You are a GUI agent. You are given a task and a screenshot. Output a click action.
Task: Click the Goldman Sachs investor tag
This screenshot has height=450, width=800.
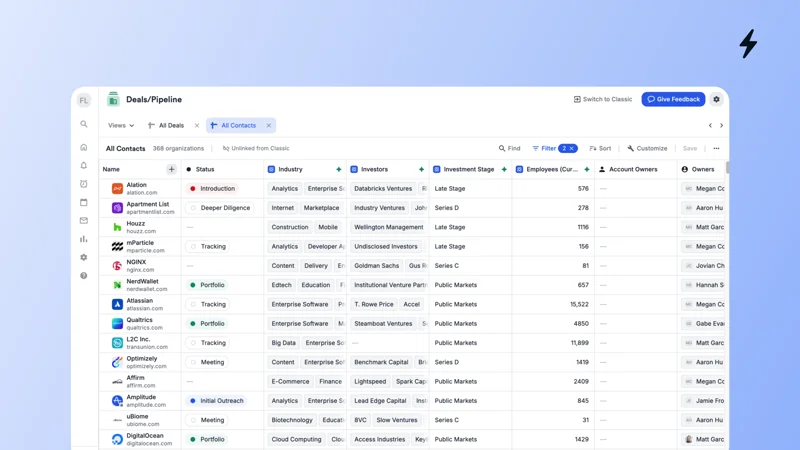377,266
